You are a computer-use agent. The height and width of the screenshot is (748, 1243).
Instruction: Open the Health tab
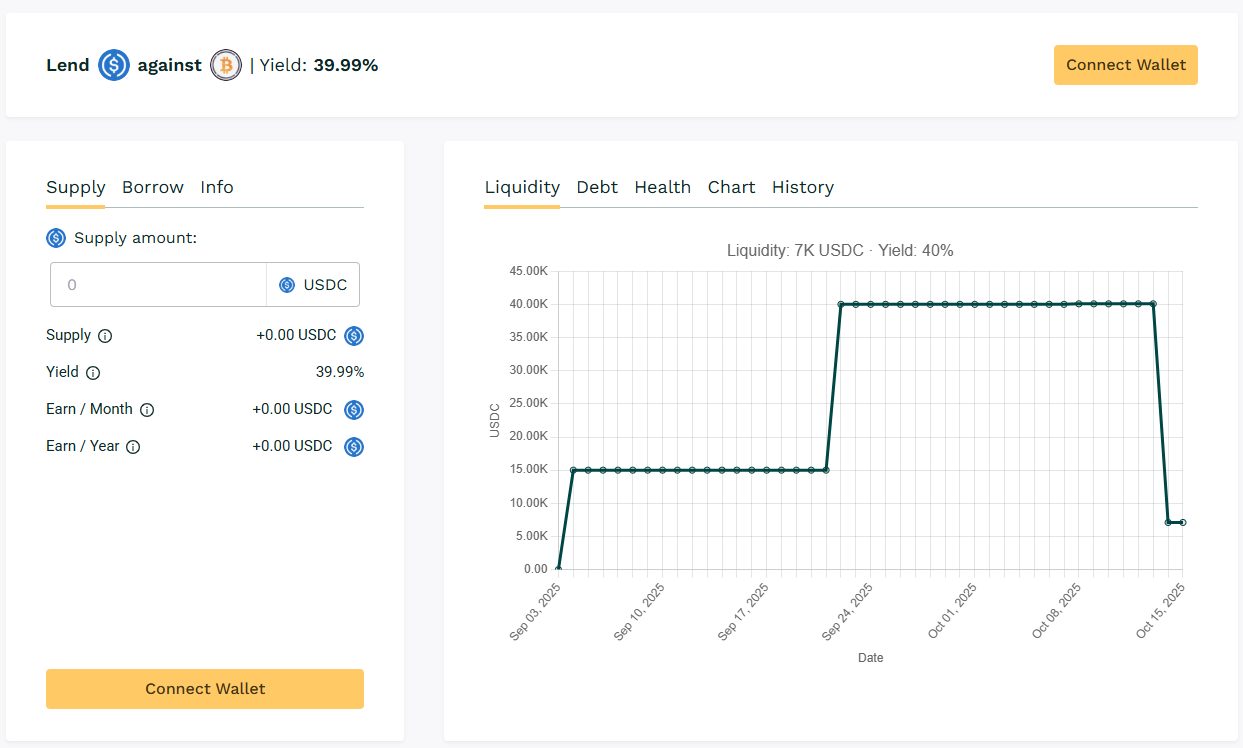662,187
